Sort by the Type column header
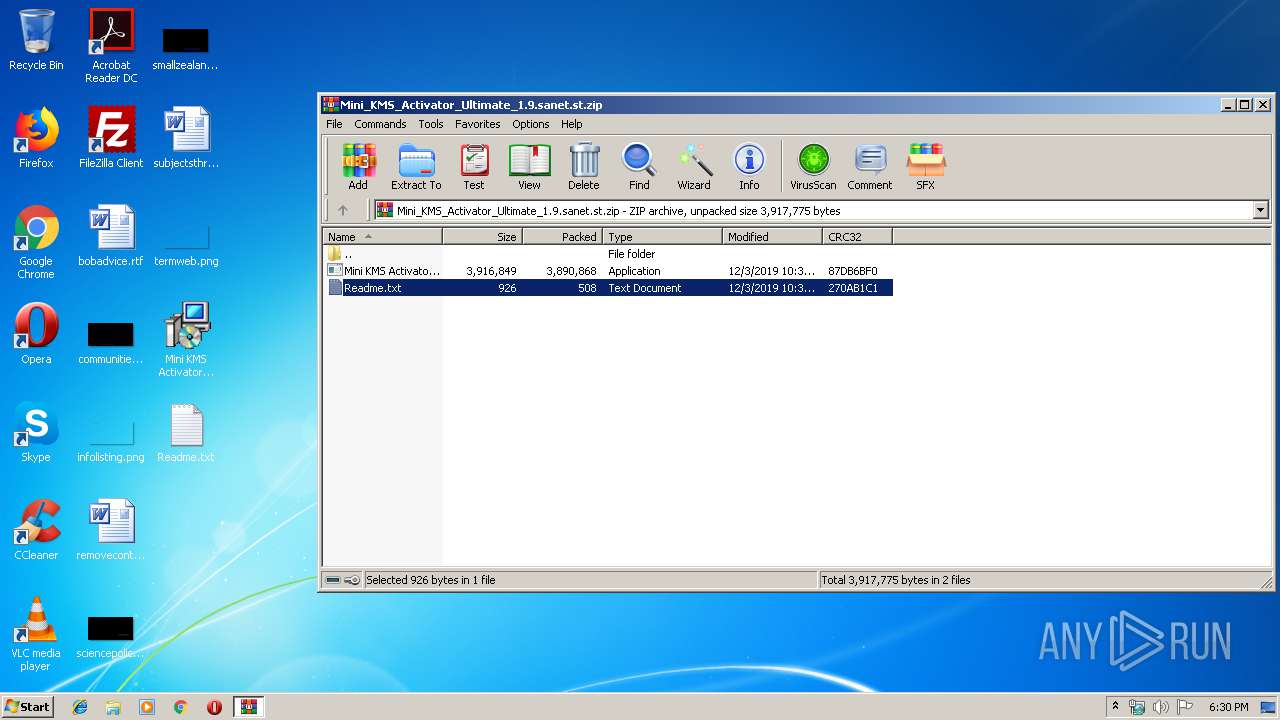This screenshot has height=720, width=1280. point(662,237)
